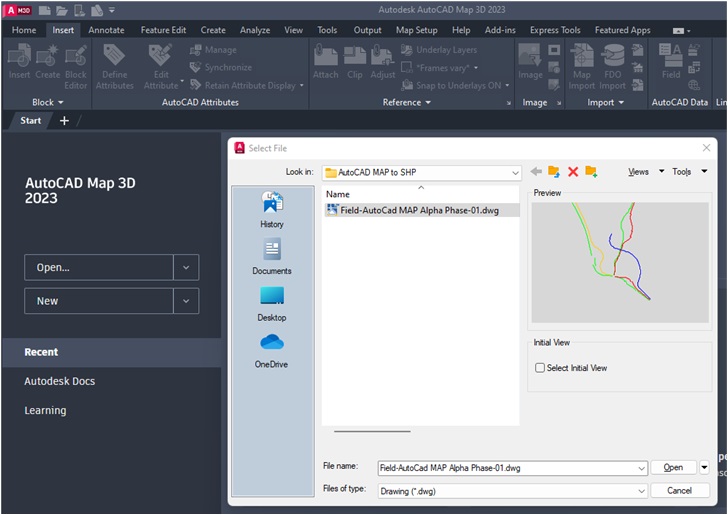This screenshot has height=515, width=728.
Task: Click the Cancel button
Action: pyautogui.click(x=680, y=490)
